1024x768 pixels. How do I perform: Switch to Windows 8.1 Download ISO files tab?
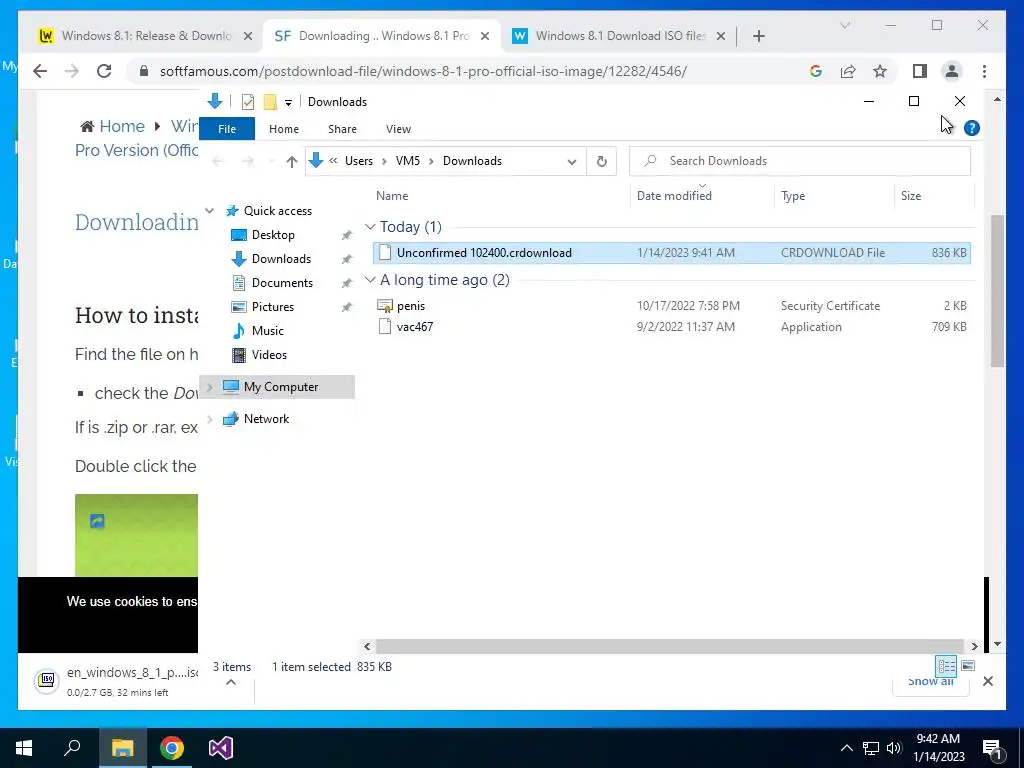[620, 36]
